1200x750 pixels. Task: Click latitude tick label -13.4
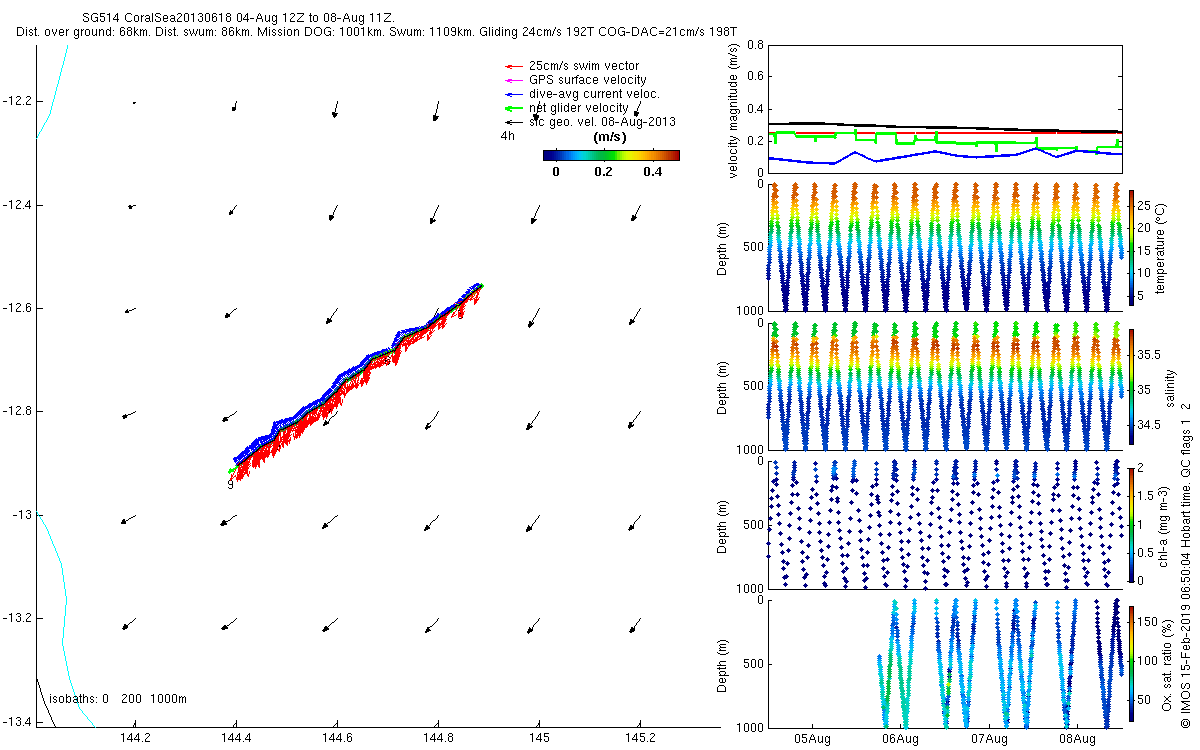coord(18,721)
